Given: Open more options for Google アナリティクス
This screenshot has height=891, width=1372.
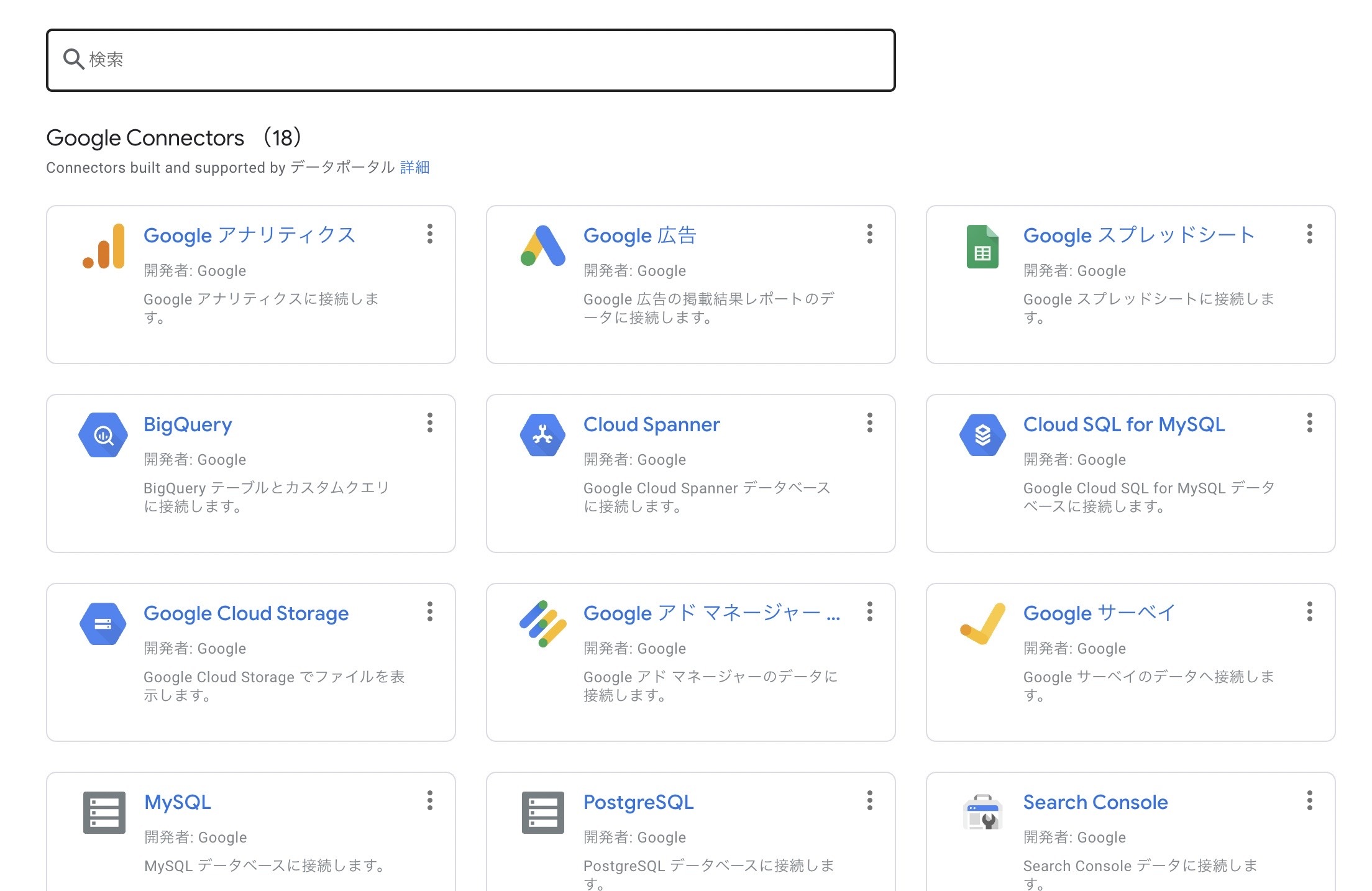Looking at the screenshot, I should click(x=429, y=234).
